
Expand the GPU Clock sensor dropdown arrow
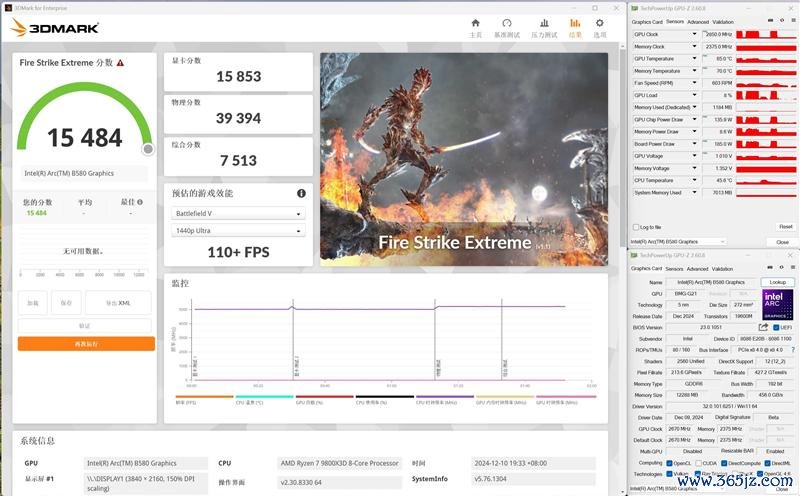coord(694,34)
